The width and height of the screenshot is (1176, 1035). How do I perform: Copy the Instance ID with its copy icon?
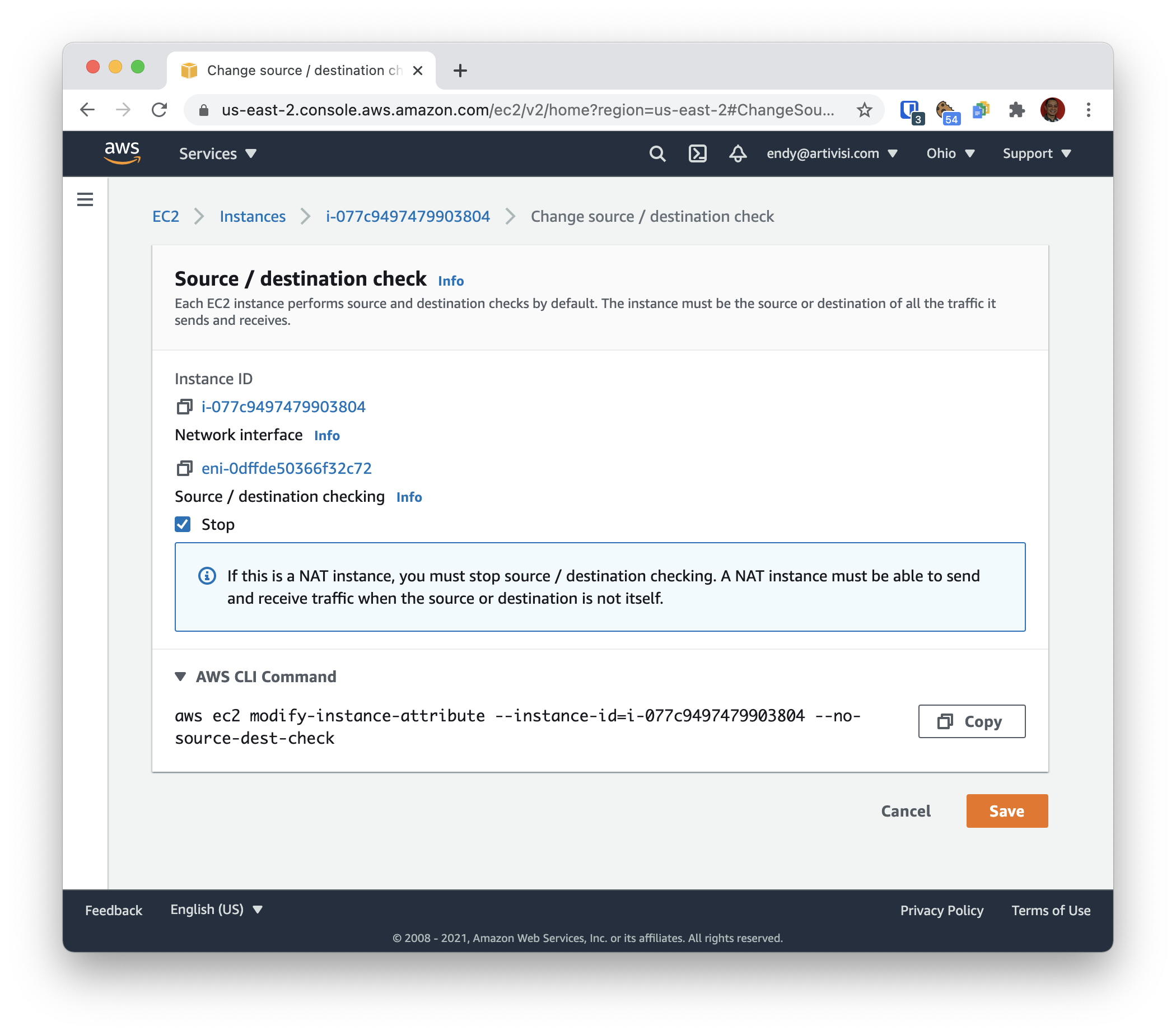point(184,407)
